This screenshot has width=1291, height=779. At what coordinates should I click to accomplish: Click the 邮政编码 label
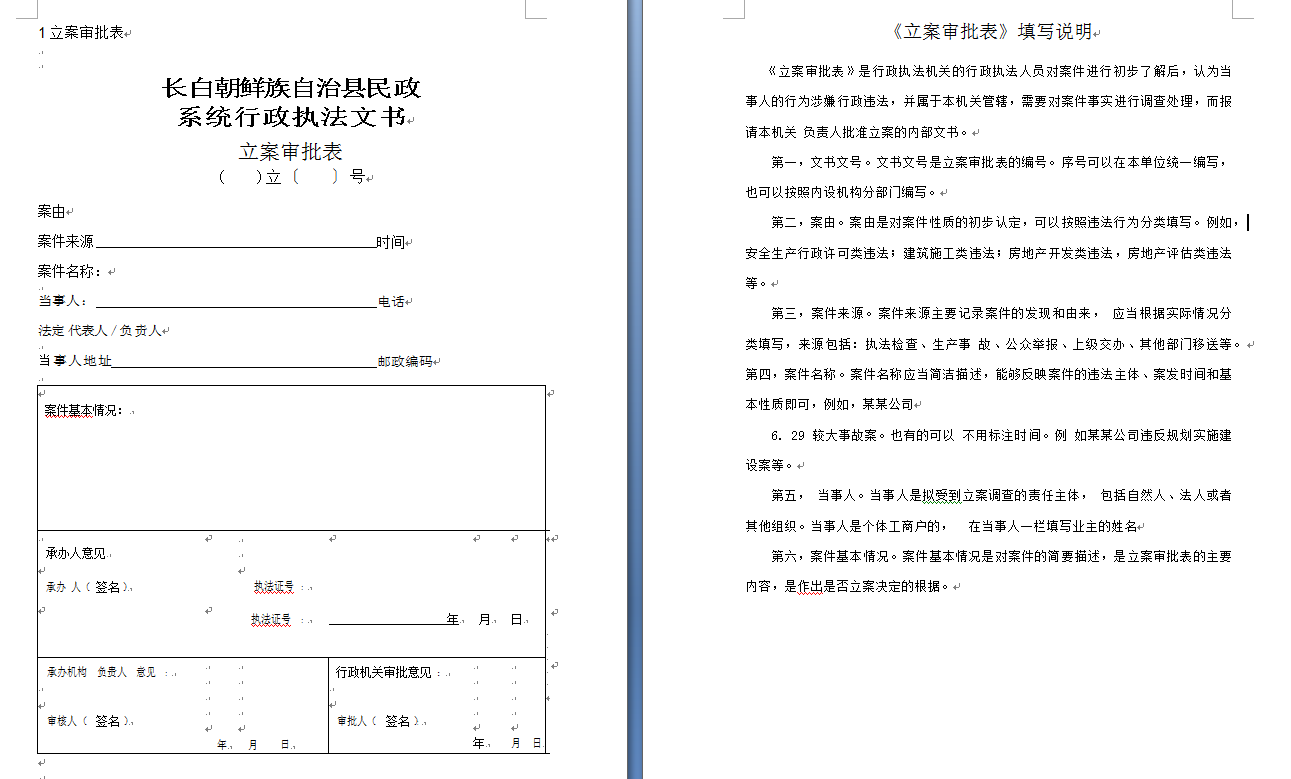[405, 362]
